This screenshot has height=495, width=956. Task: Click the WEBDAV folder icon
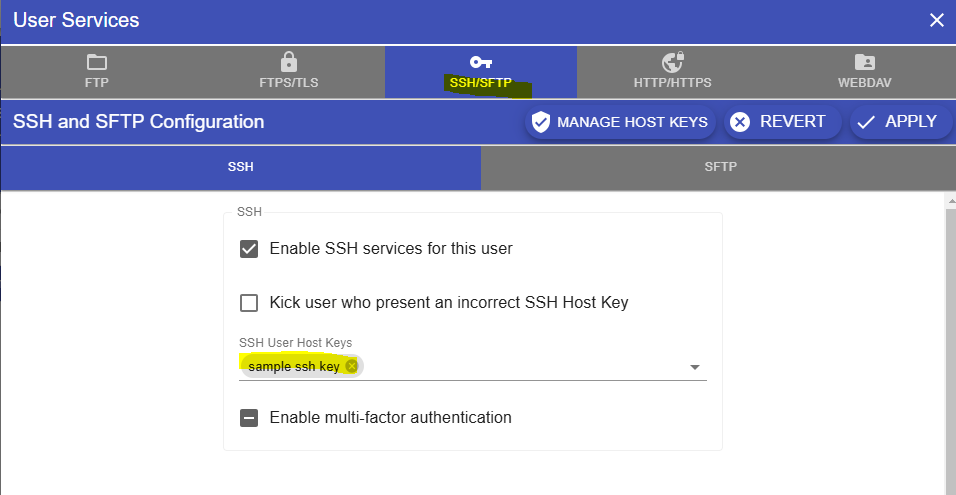coord(865,62)
